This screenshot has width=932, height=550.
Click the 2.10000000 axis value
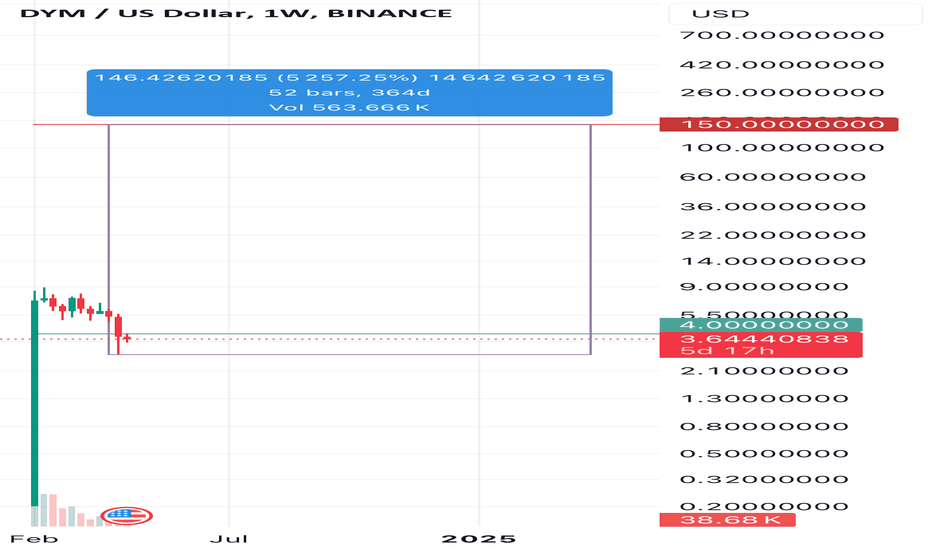(x=764, y=371)
